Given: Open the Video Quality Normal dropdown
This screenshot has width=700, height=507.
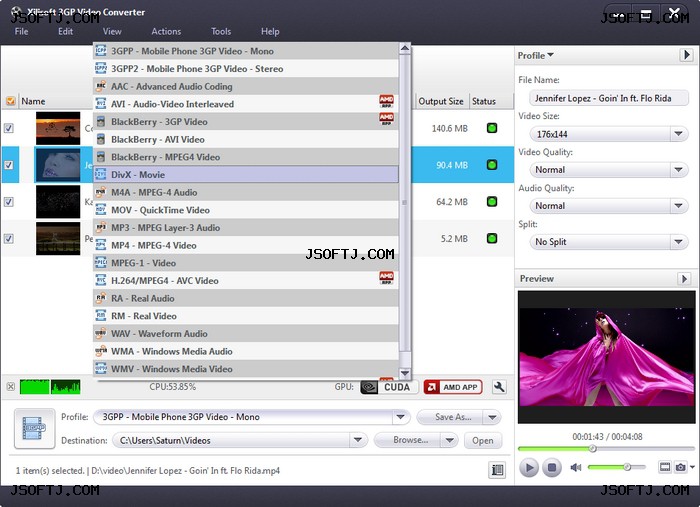Looking at the screenshot, I should (678, 170).
